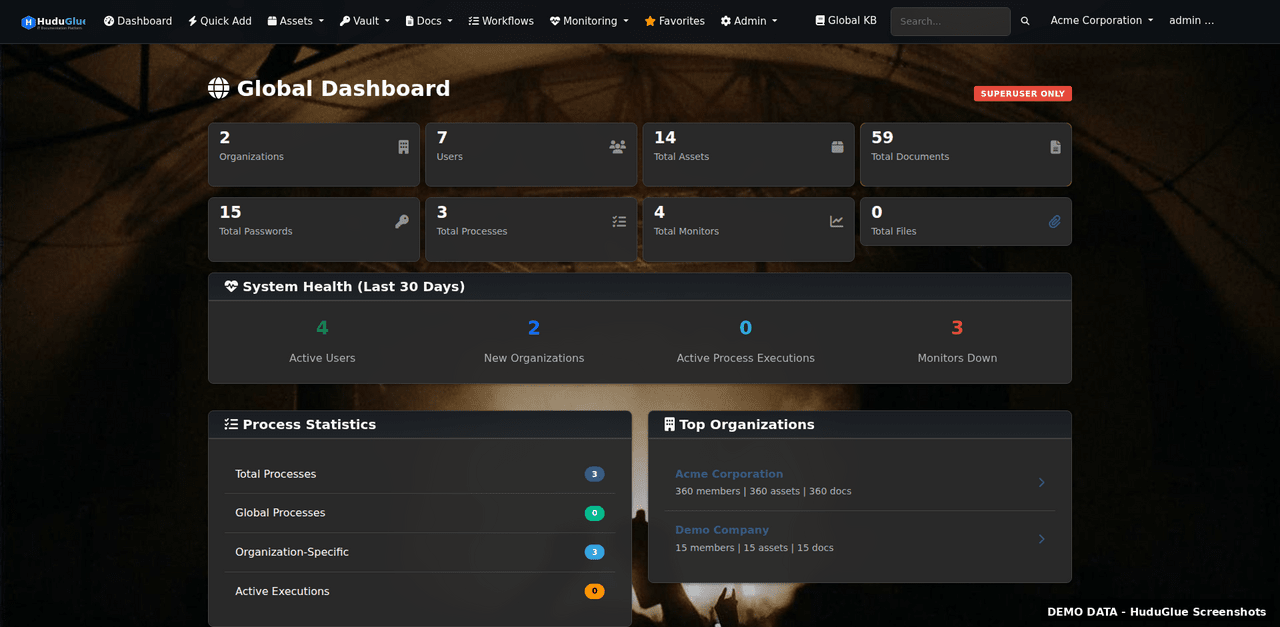Viewport: 1280px width, 627px height.
Task: Click the Quick Add lightning bolt icon
Action: (192, 21)
